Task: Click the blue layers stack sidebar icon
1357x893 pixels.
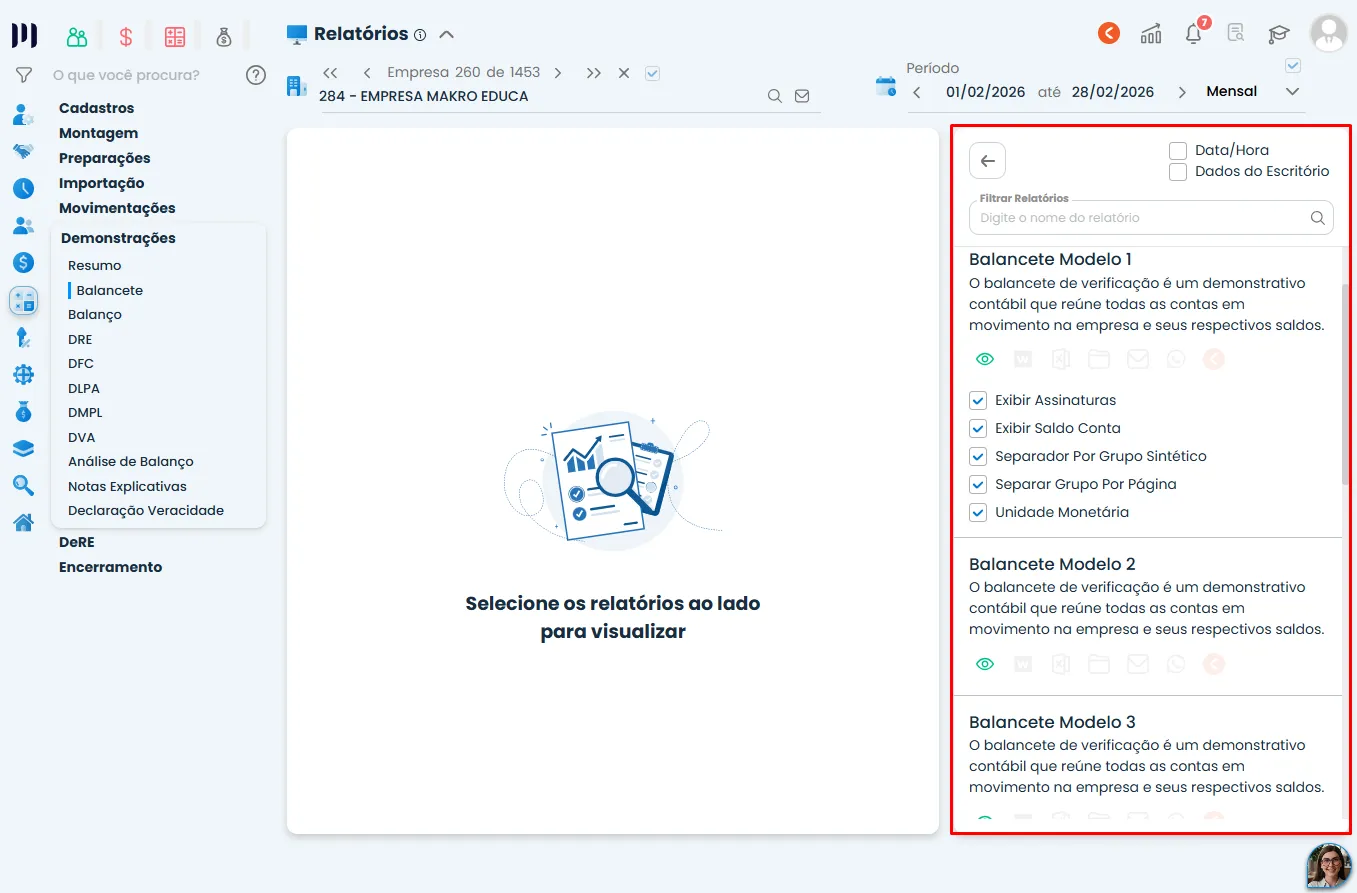Action: point(23,449)
